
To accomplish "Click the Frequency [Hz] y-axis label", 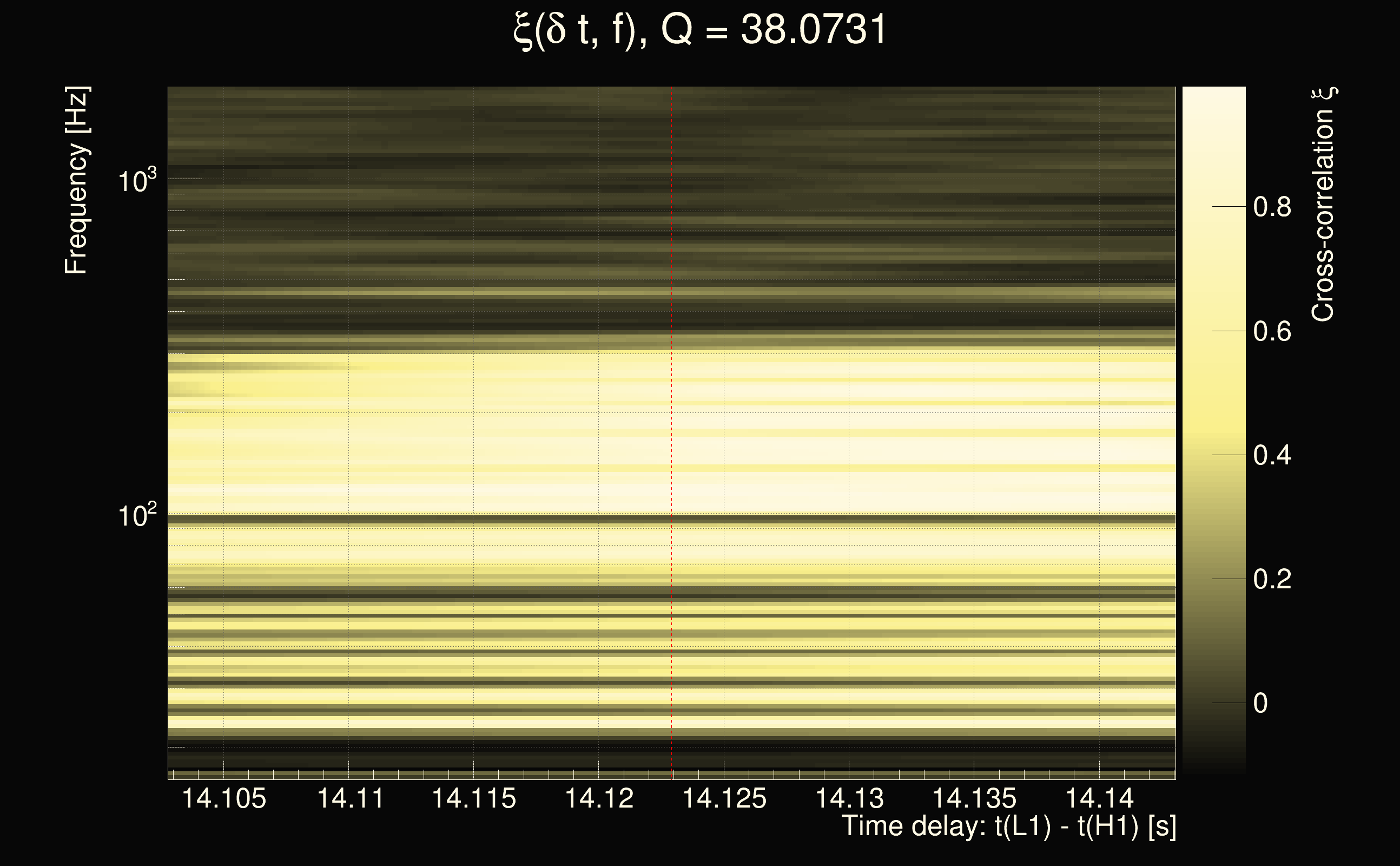I will click(76, 180).
